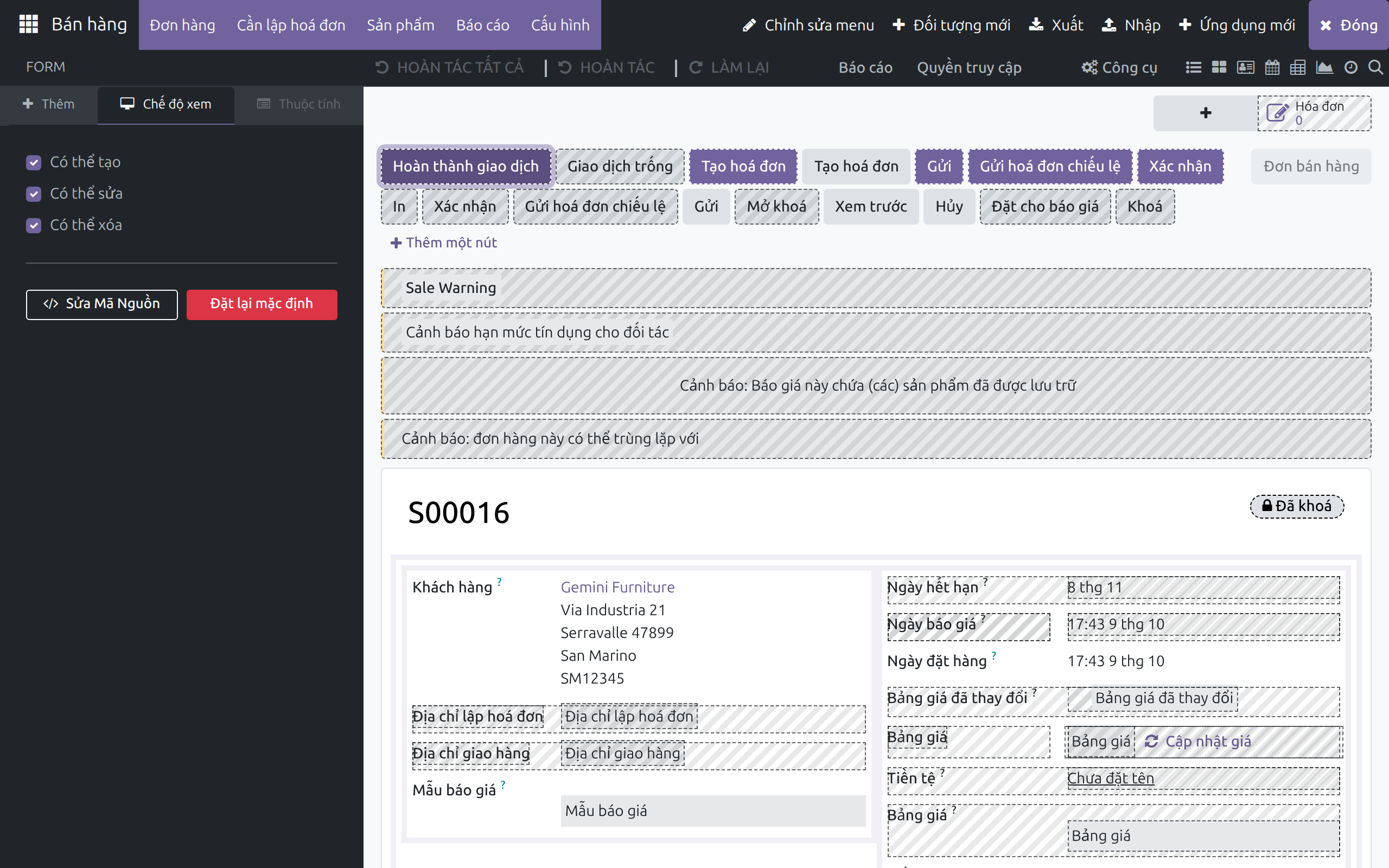Click the Đặt lại mặc định button

(x=262, y=304)
